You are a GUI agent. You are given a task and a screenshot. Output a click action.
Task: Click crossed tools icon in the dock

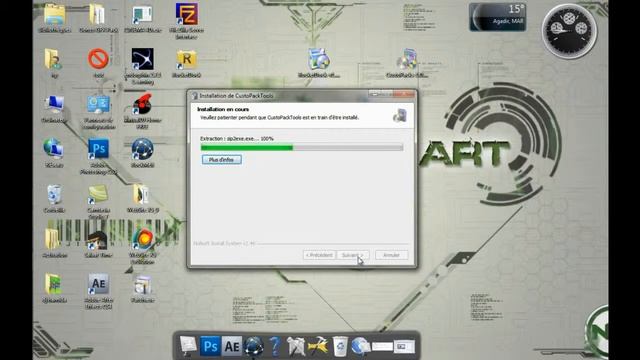click(296, 347)
